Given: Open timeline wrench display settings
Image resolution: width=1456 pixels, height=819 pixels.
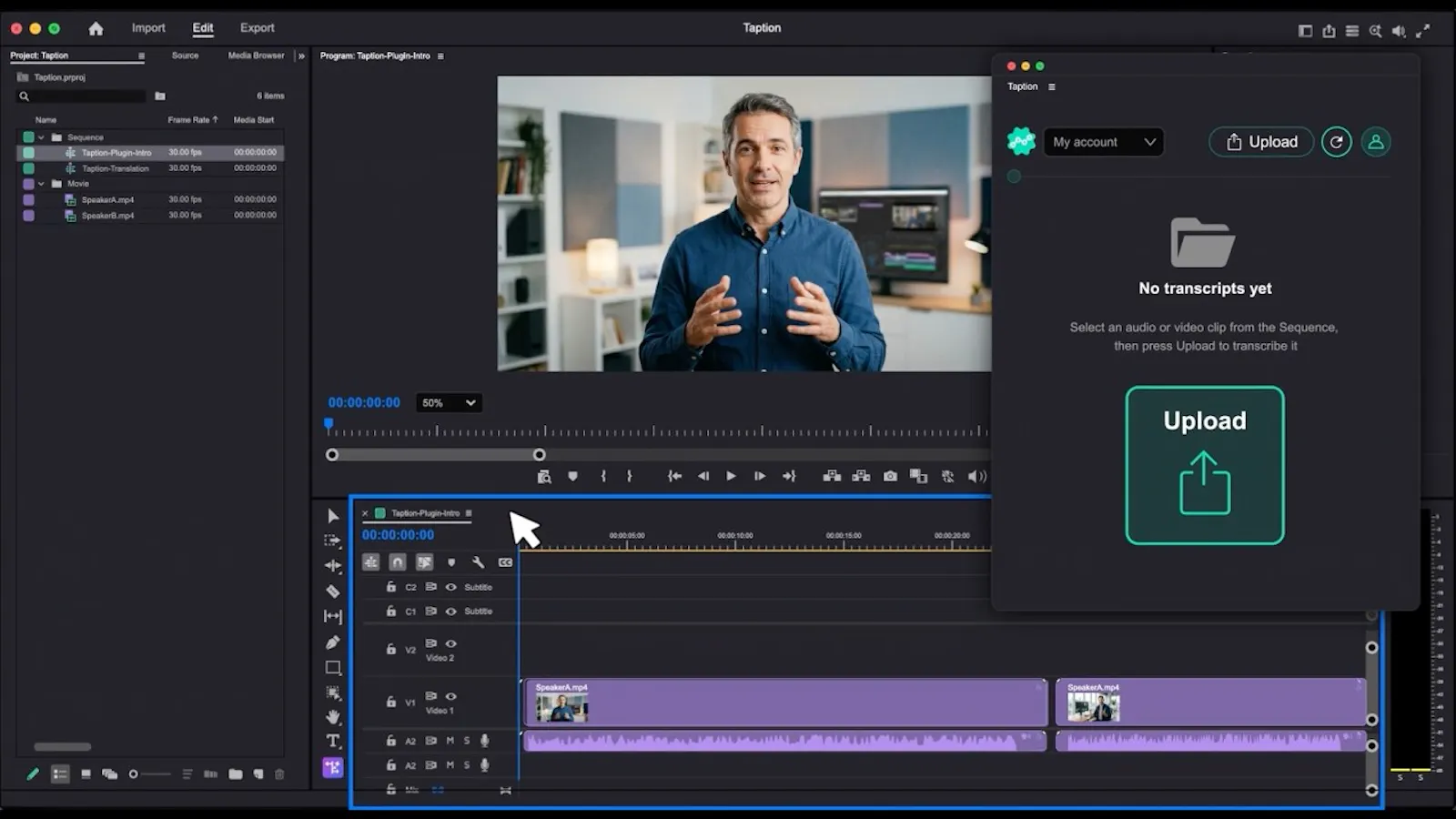Looking at the screenshot, I should 479,562.
